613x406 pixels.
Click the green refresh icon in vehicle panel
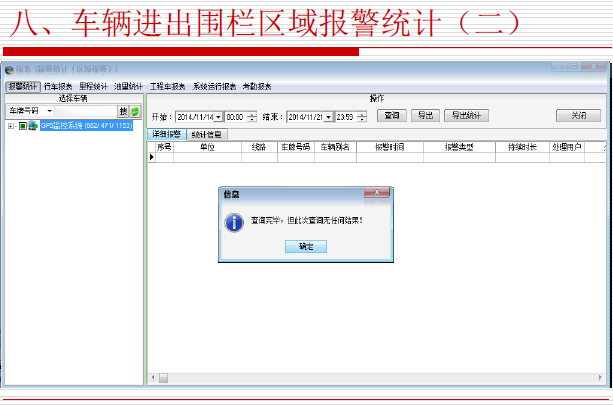134,111
